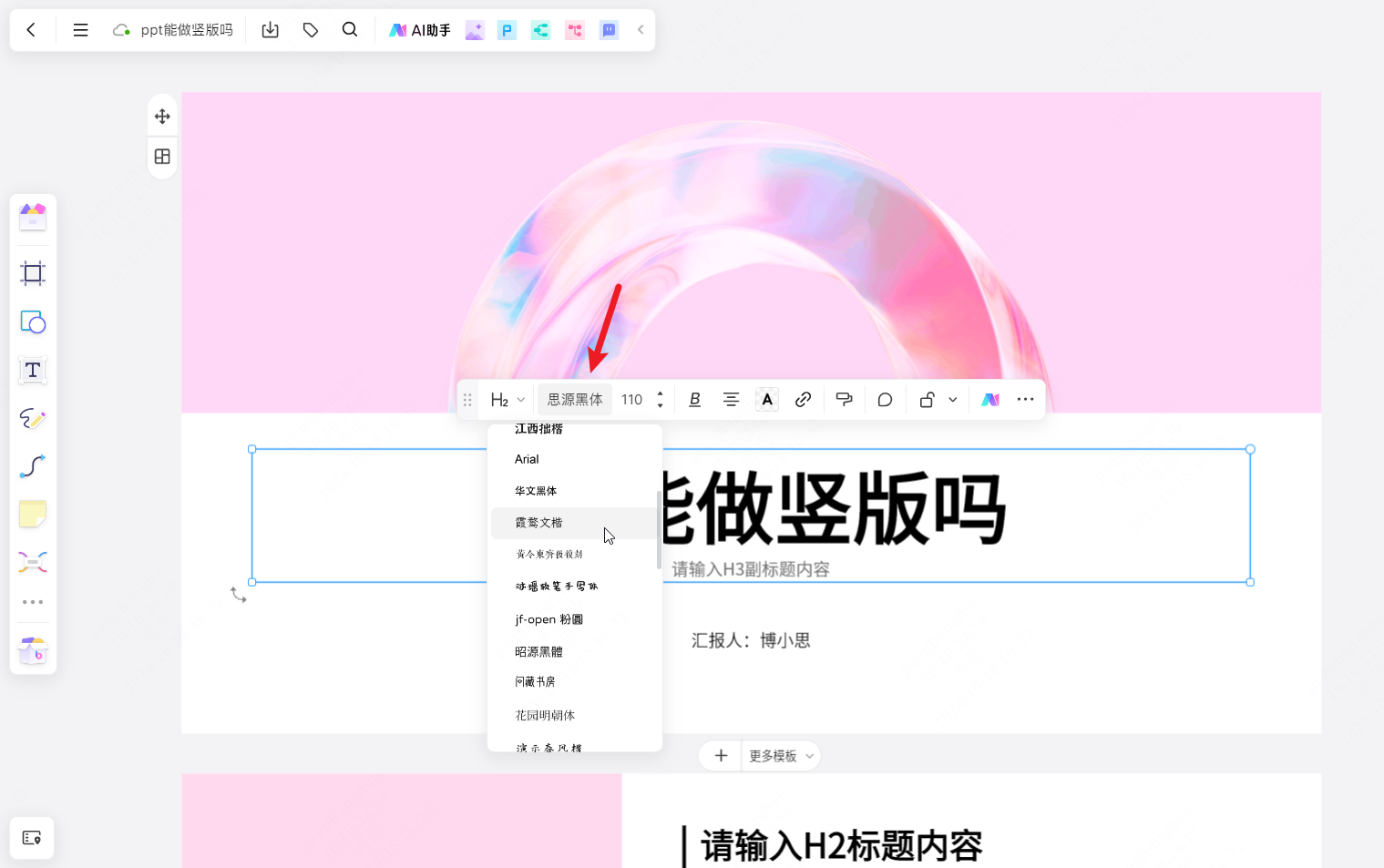Click the teal mind map icon
The height and width of the screenshot is (868, 1384).
pyautogui.click(x=540, y=30)
